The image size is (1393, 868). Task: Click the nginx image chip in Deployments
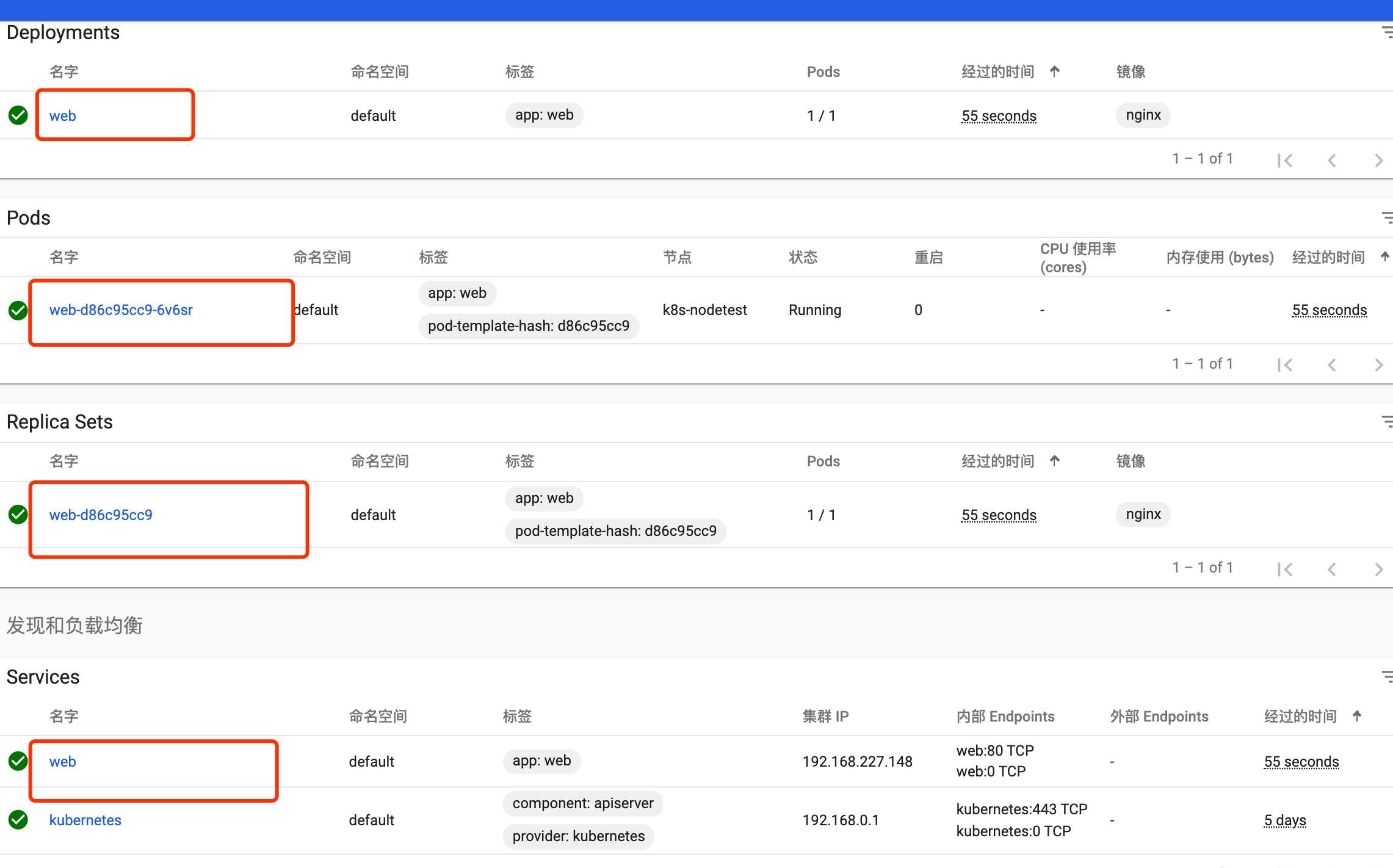point(1143,115)
